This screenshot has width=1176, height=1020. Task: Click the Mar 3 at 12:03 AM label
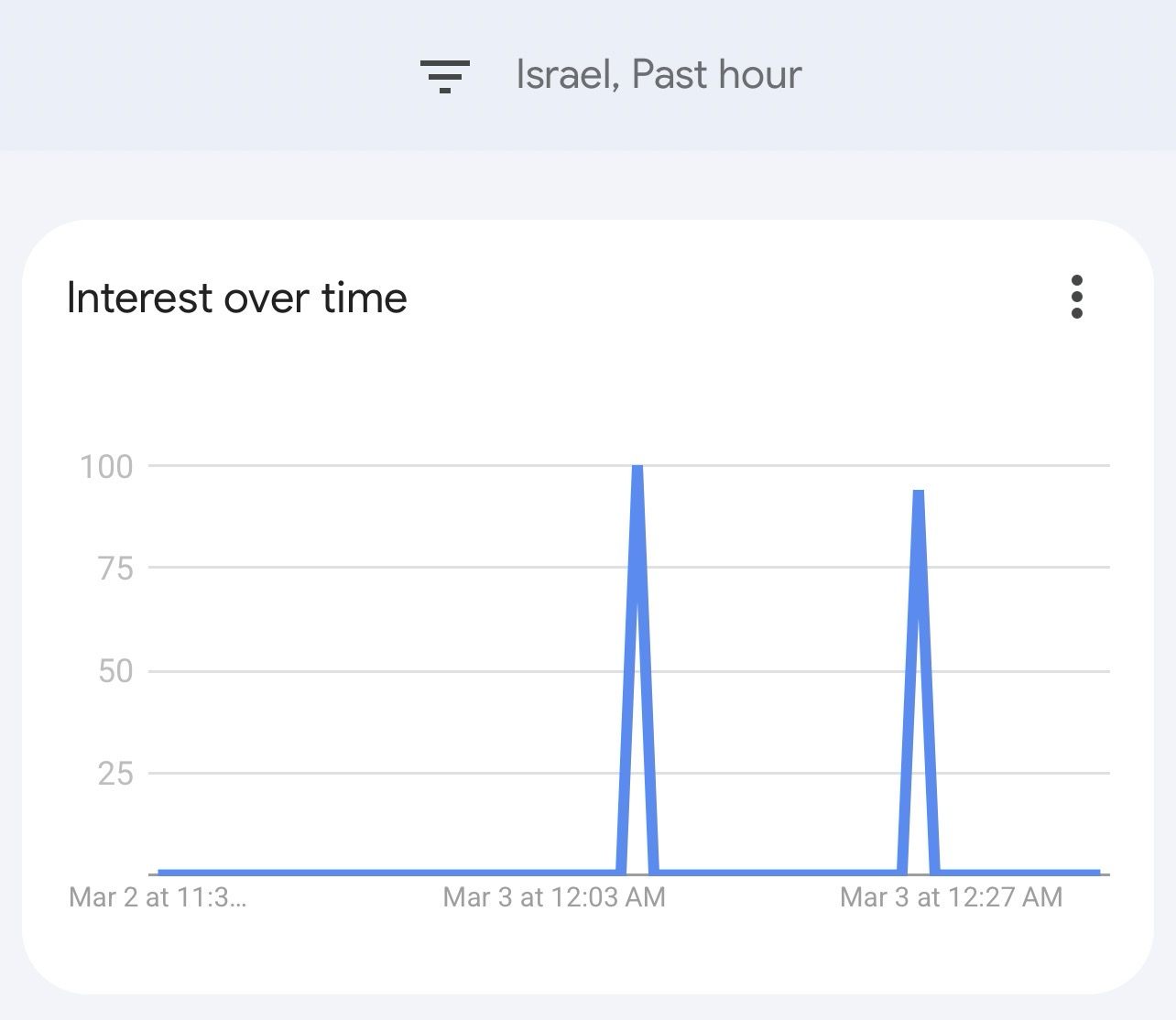point(554,897)
